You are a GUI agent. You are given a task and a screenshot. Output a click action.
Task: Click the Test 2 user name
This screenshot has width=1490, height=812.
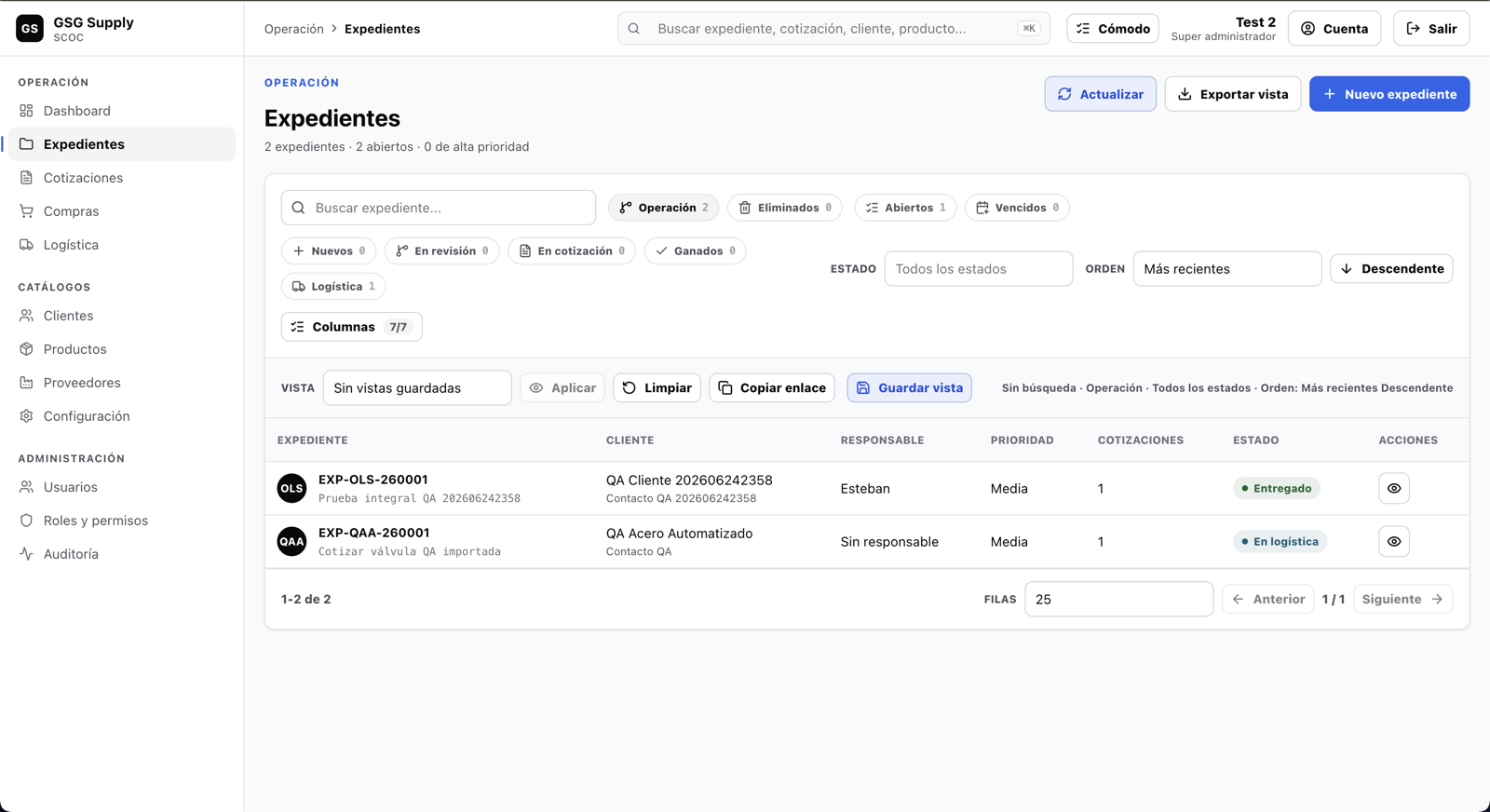[x=1255, y=22]
